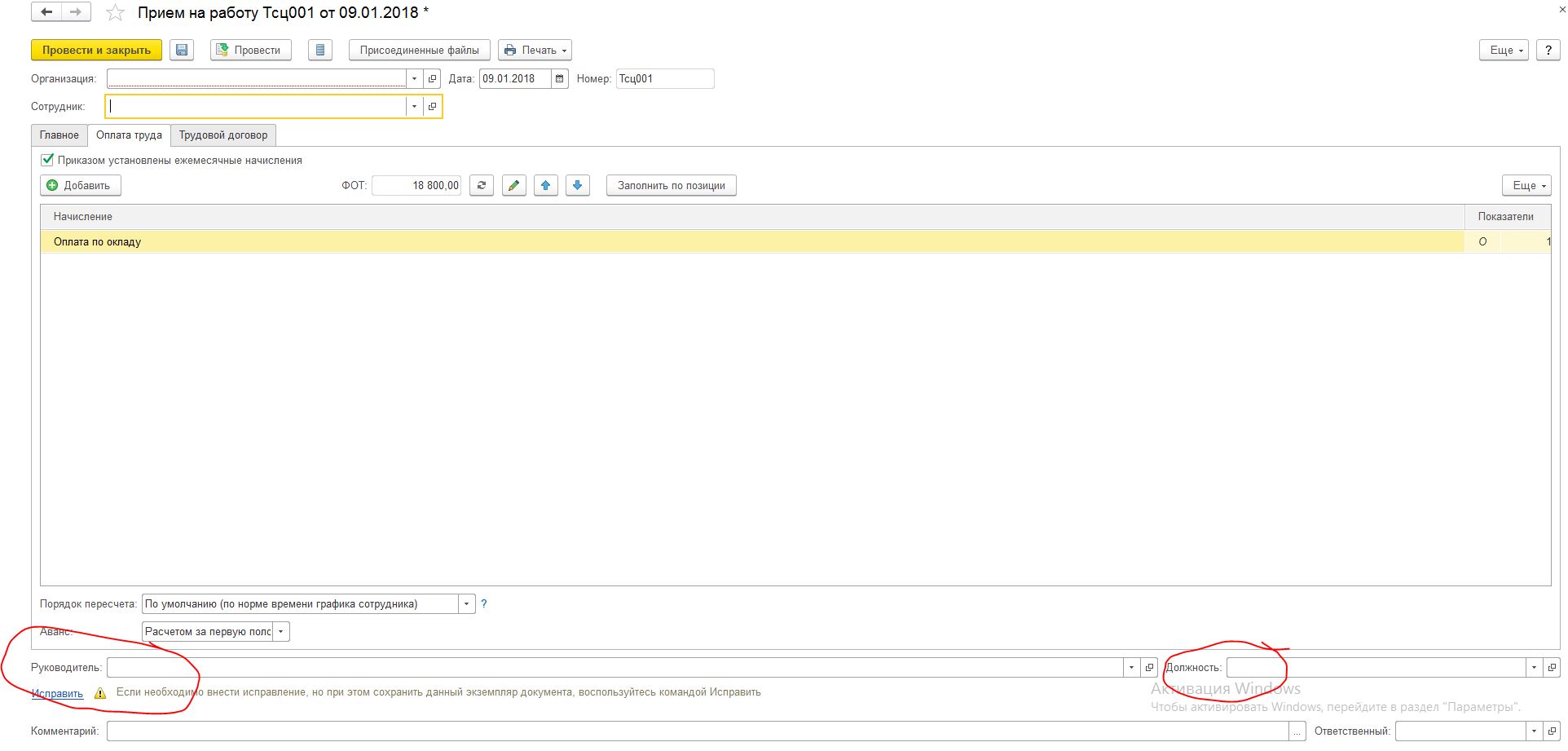The image size is (1568, 751).
Task: Expand the Ответственный dropdown
Action: click(x=1533, y=731)
